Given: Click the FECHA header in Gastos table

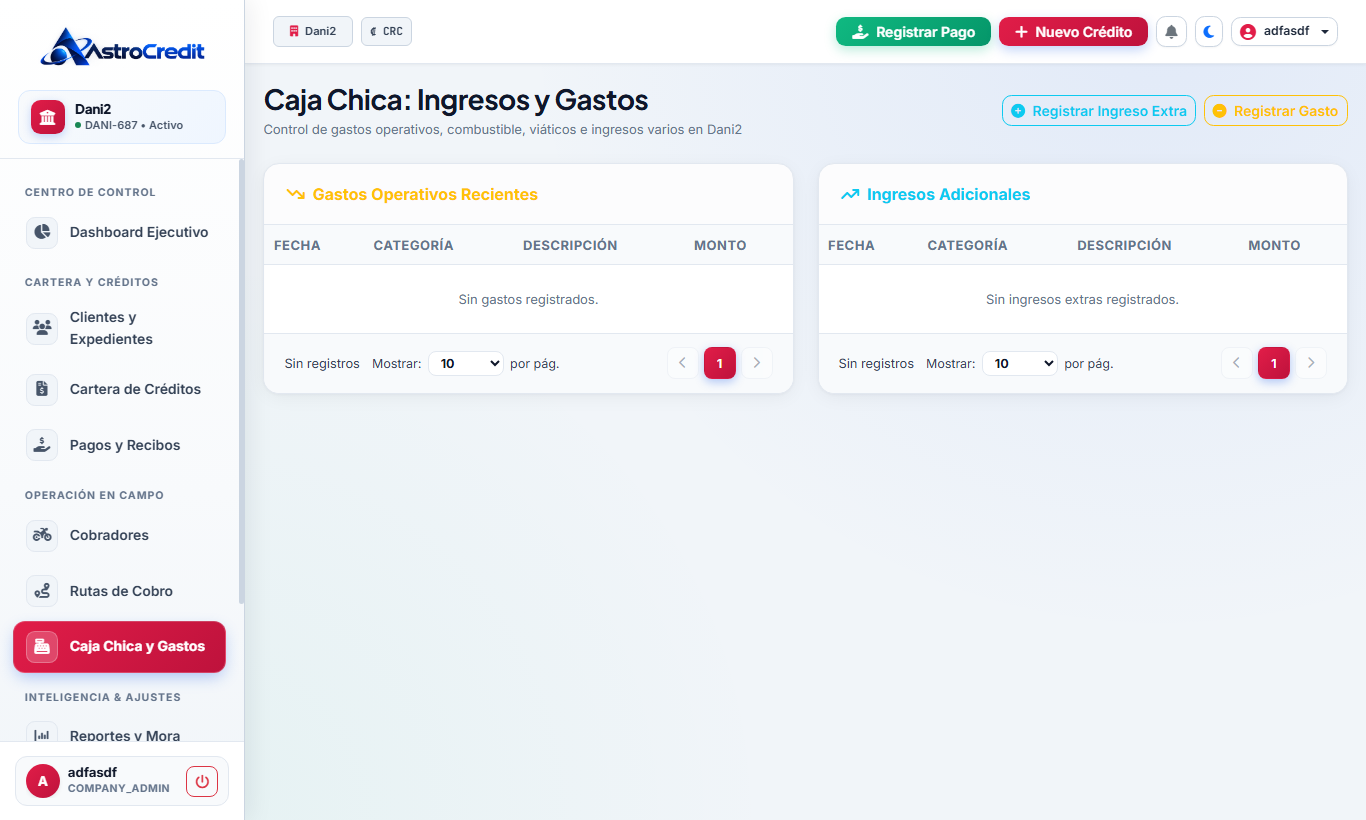Looking at the screenshot, I should click(x=297, y=245).
